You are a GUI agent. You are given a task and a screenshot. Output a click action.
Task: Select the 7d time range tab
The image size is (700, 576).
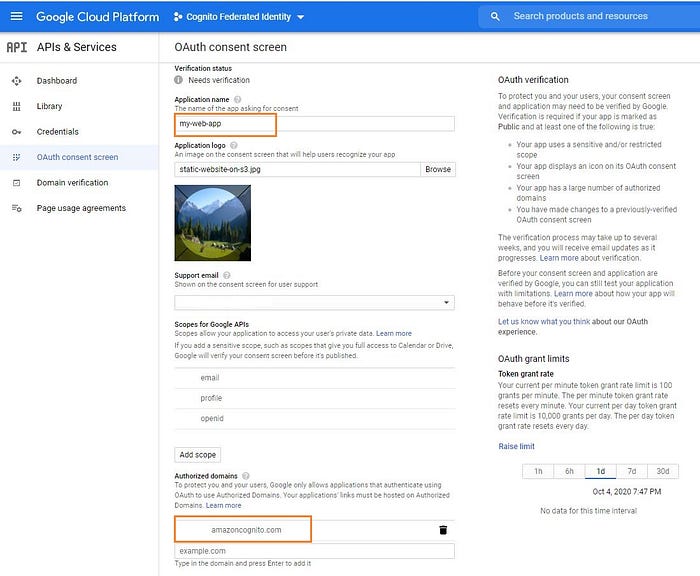(632, 472)
